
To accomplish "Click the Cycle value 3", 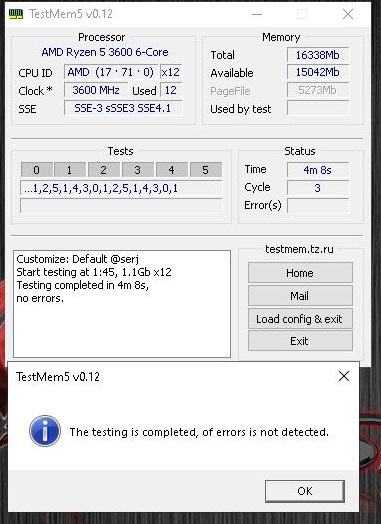I will [x=318, y=188].
